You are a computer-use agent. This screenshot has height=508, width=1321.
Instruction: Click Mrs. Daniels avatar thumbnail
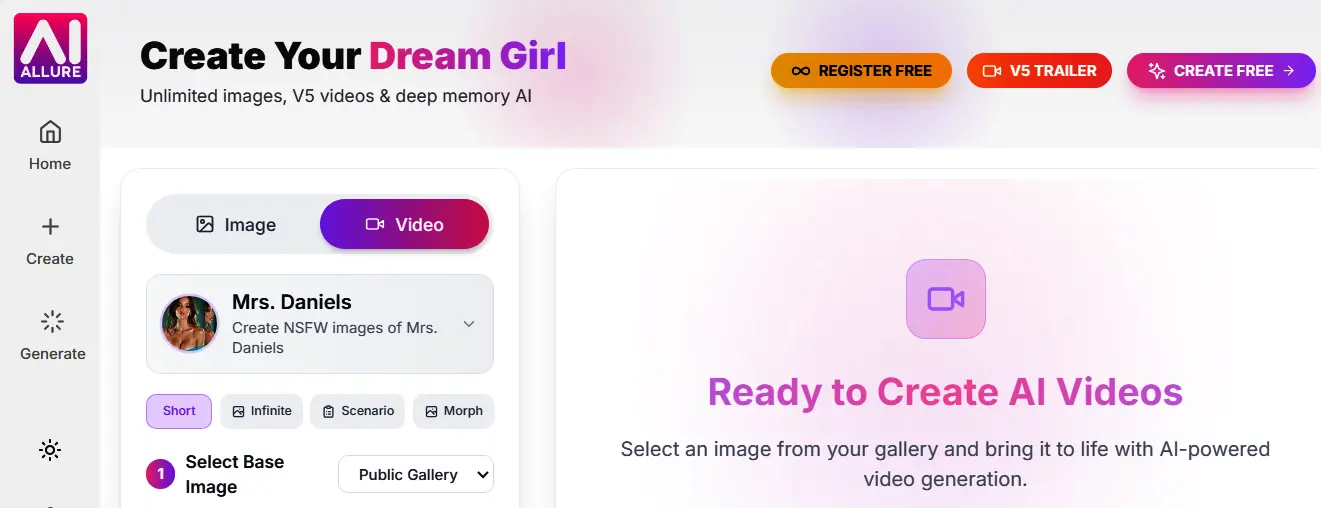coord(190,324)
